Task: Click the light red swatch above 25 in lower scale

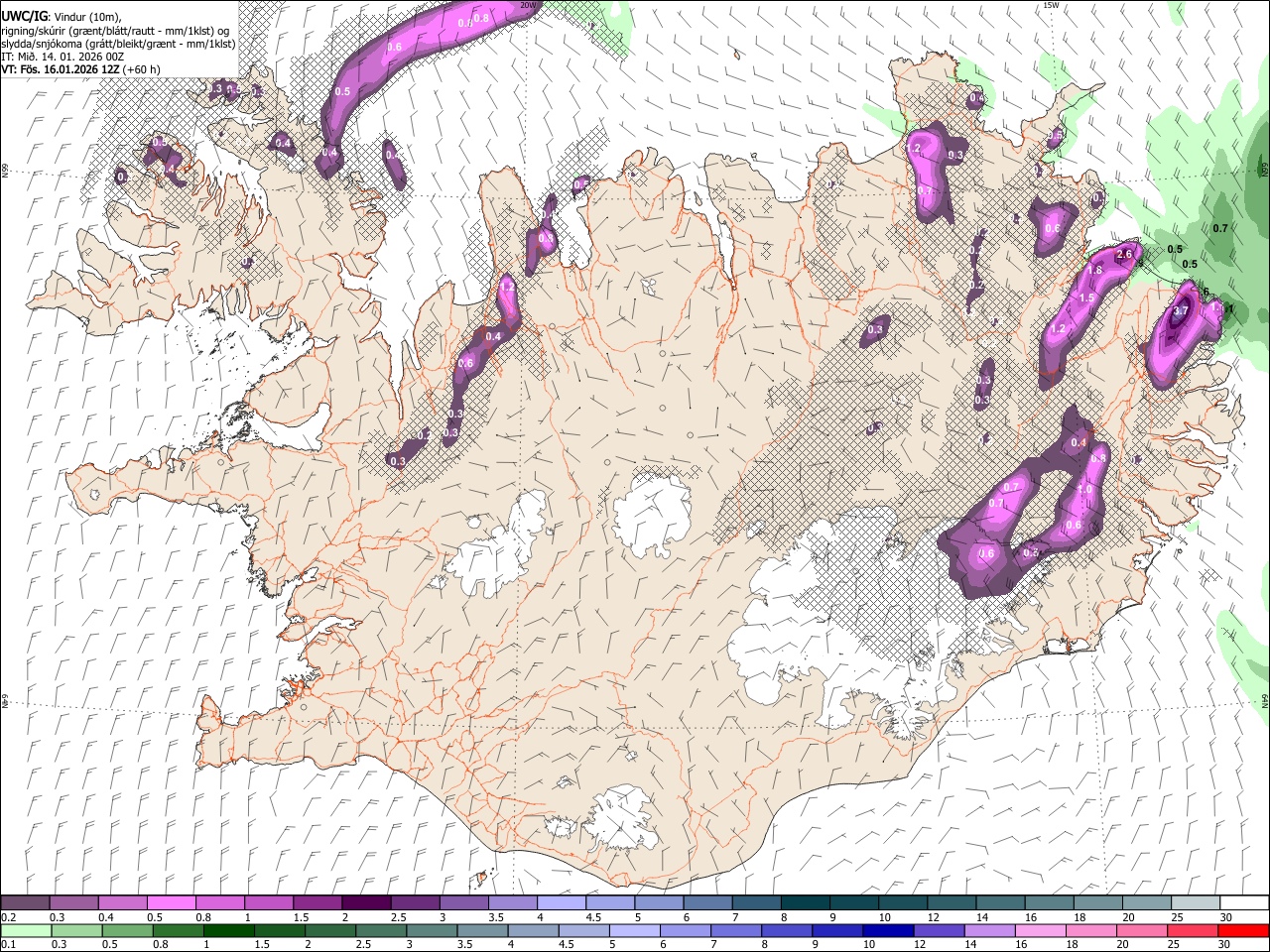Action: (1194, 931)
